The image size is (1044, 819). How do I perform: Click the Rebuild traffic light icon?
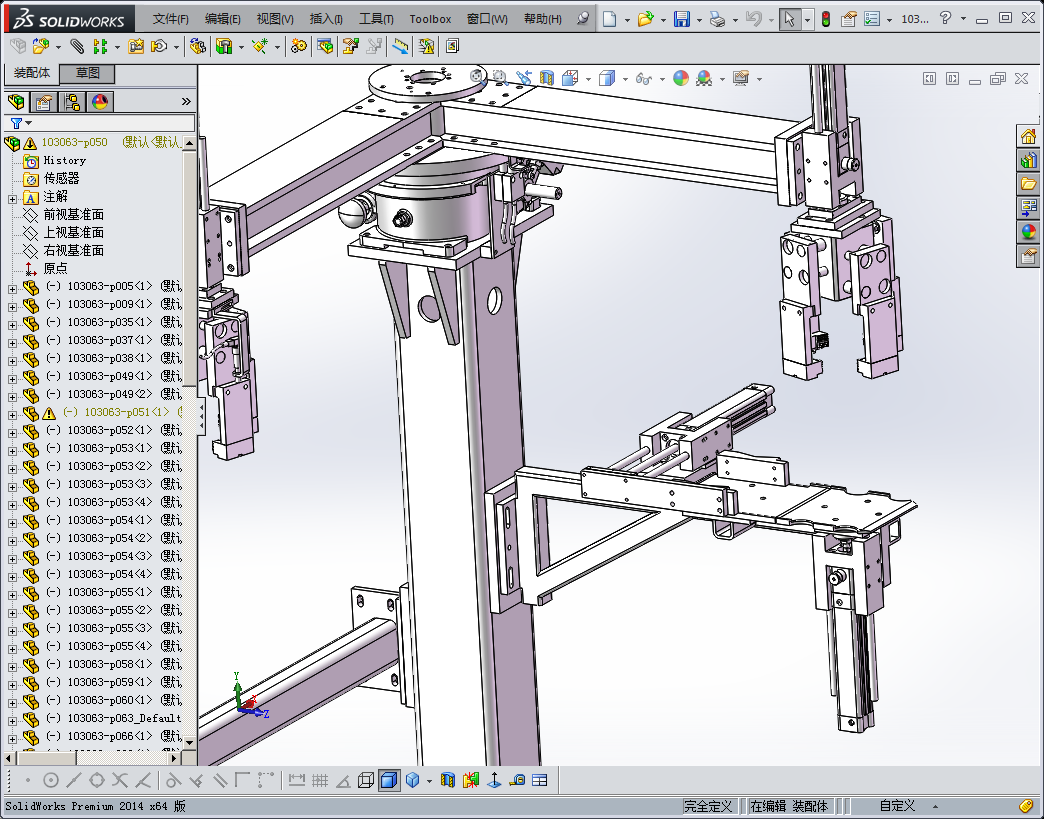(826, 19)
